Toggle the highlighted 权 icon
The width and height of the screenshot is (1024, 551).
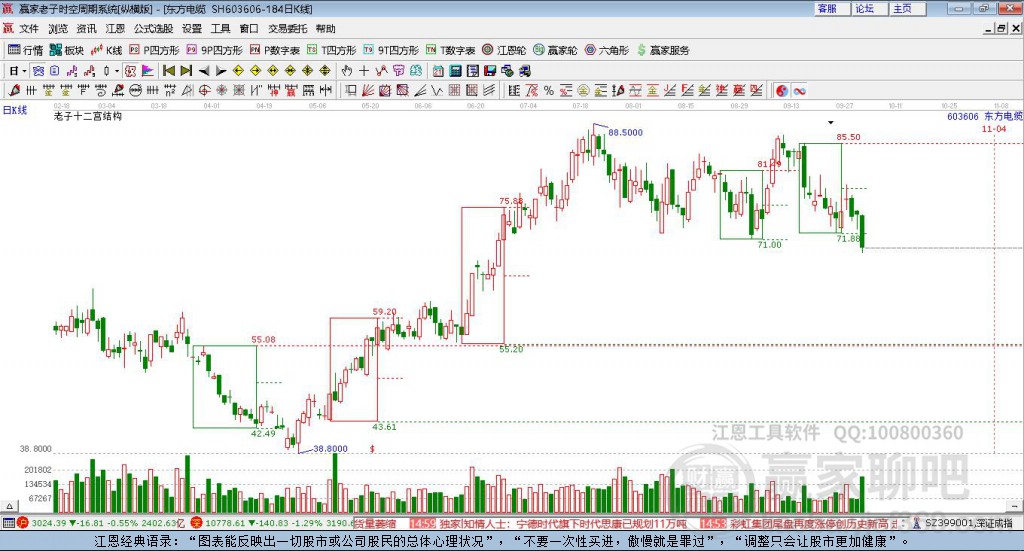pyautogui.click(x=131, y=71)
